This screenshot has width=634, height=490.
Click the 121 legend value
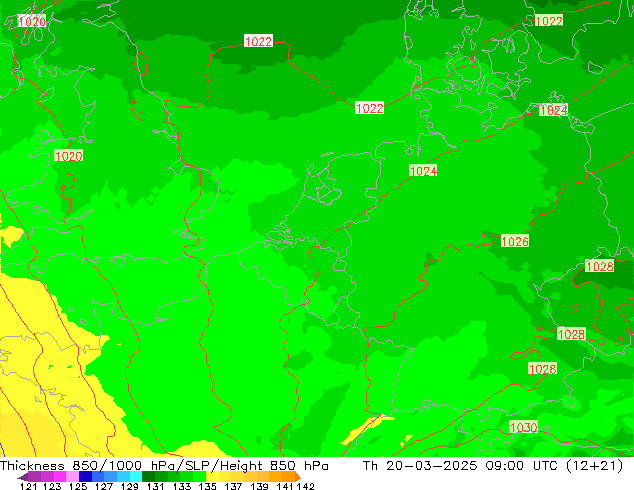pyautogui.click(x=28, y=486)
